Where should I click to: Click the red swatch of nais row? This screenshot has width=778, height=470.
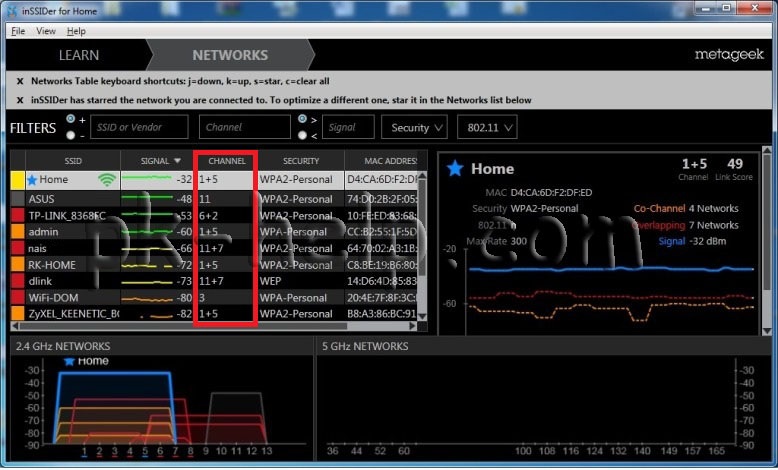[18, 248]
